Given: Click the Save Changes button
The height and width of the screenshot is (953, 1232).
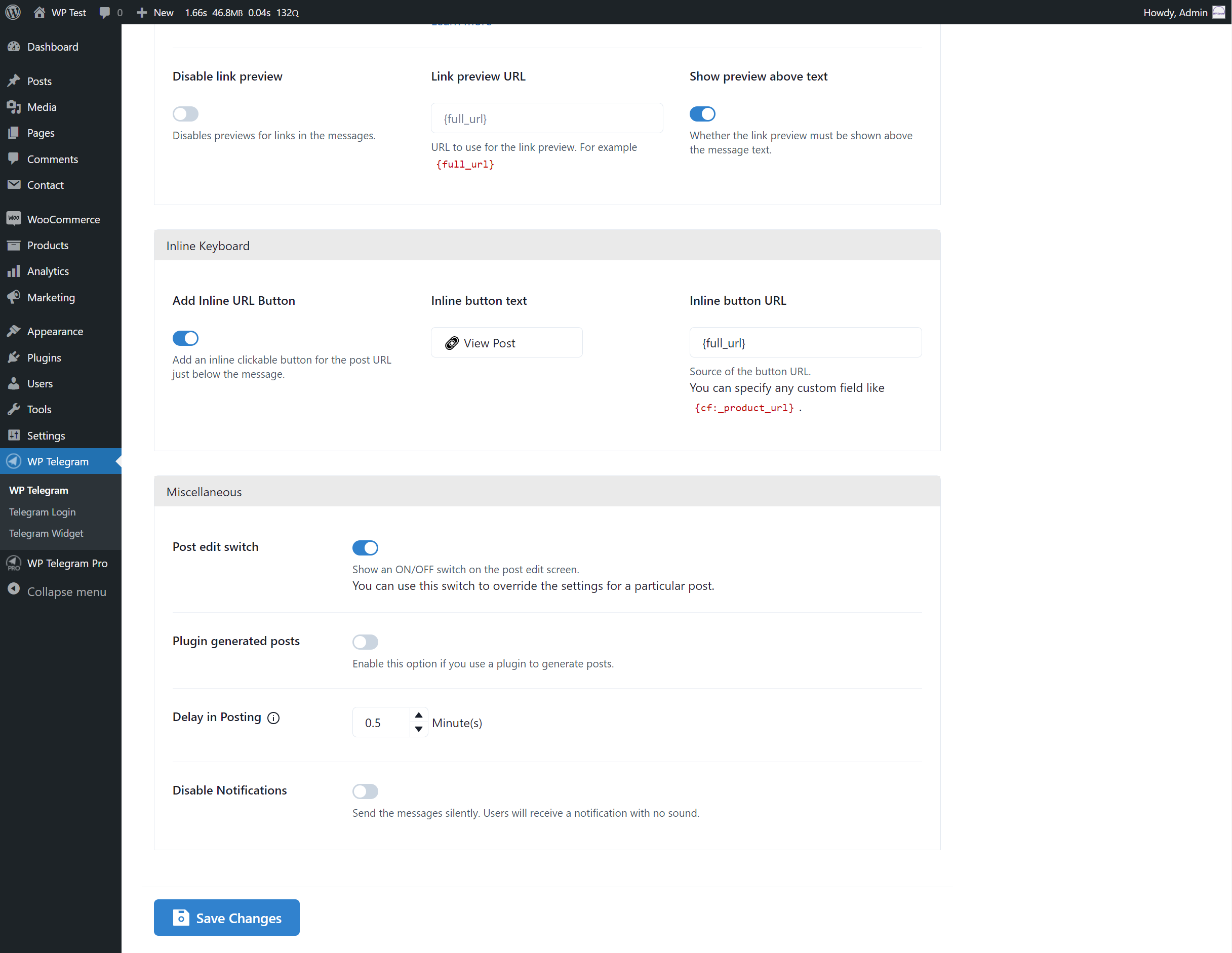Looking at the screenshot, I should 227,918.
